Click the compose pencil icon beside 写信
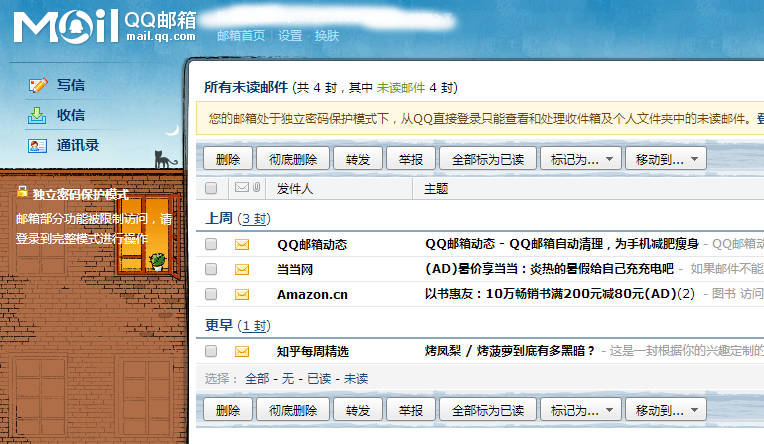This screenshot has width=764, height=444. coord(38,85)
